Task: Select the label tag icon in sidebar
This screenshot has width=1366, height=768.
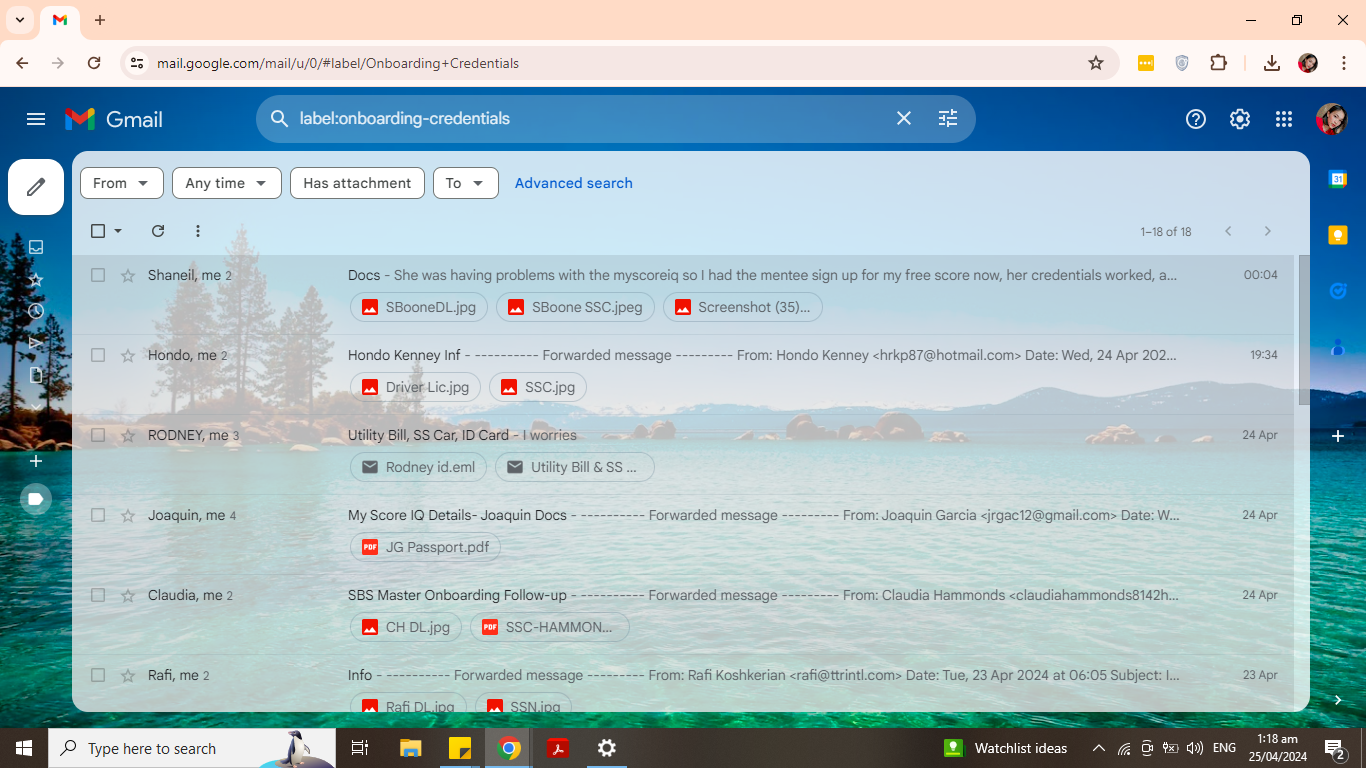Action: coord(36,498)
